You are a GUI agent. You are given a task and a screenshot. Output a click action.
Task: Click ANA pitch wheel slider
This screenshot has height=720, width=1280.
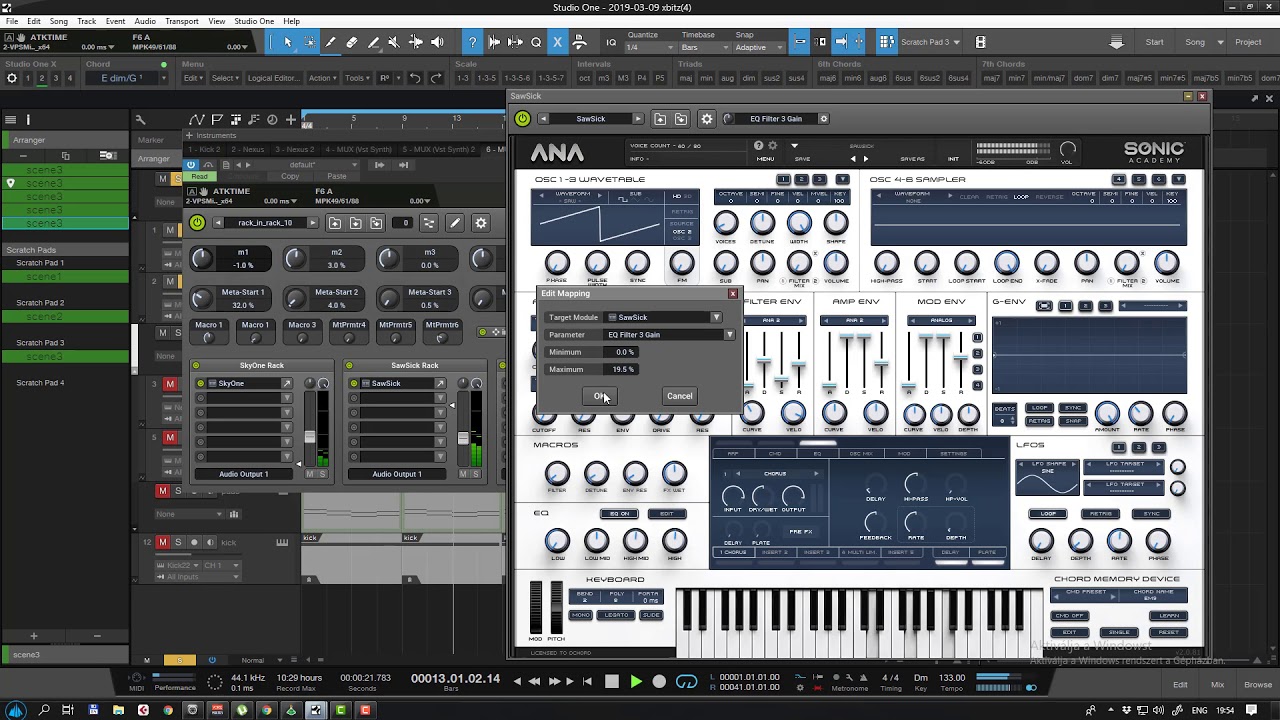[556, 605]
